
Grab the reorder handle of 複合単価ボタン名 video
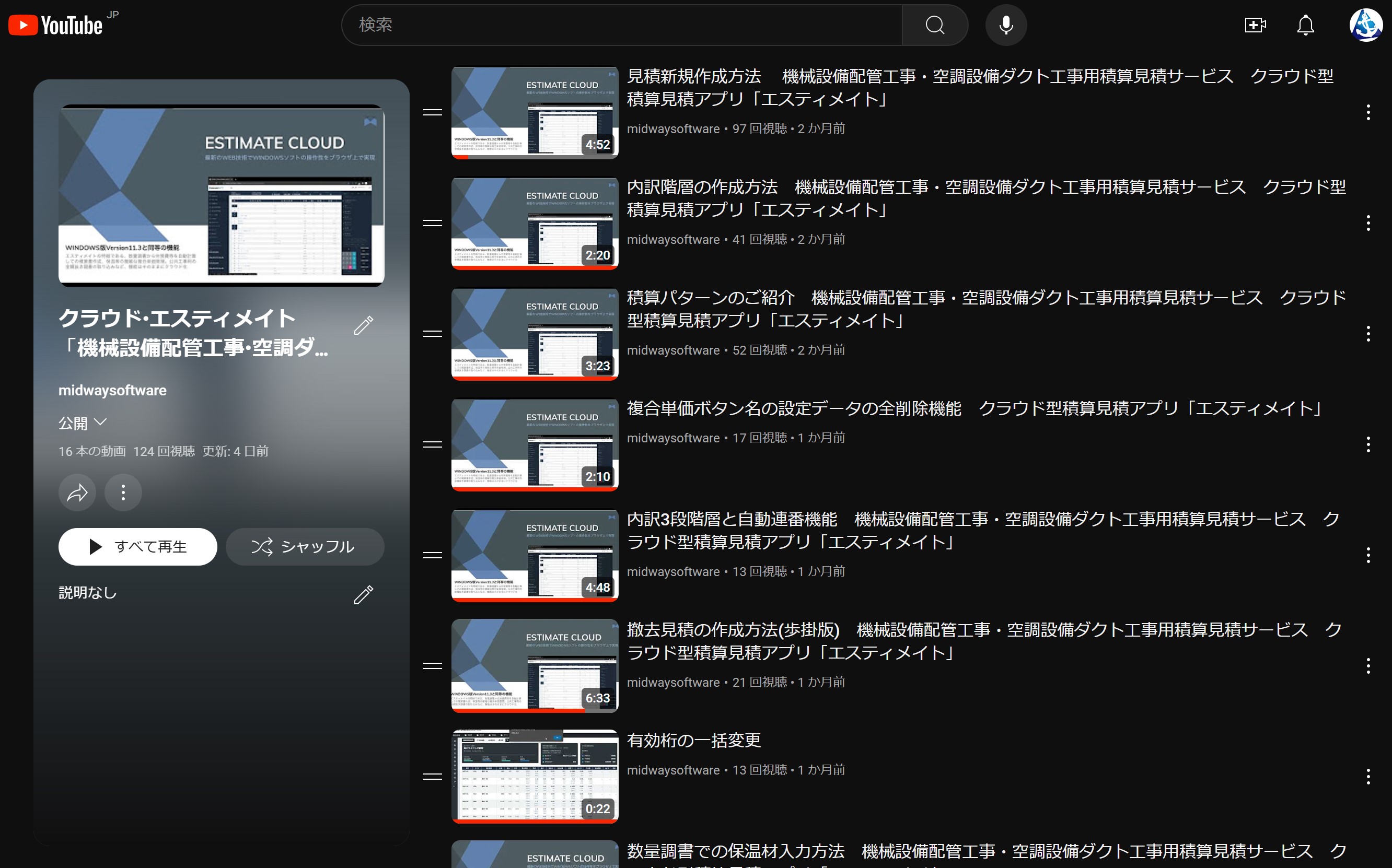pos(433,444)
